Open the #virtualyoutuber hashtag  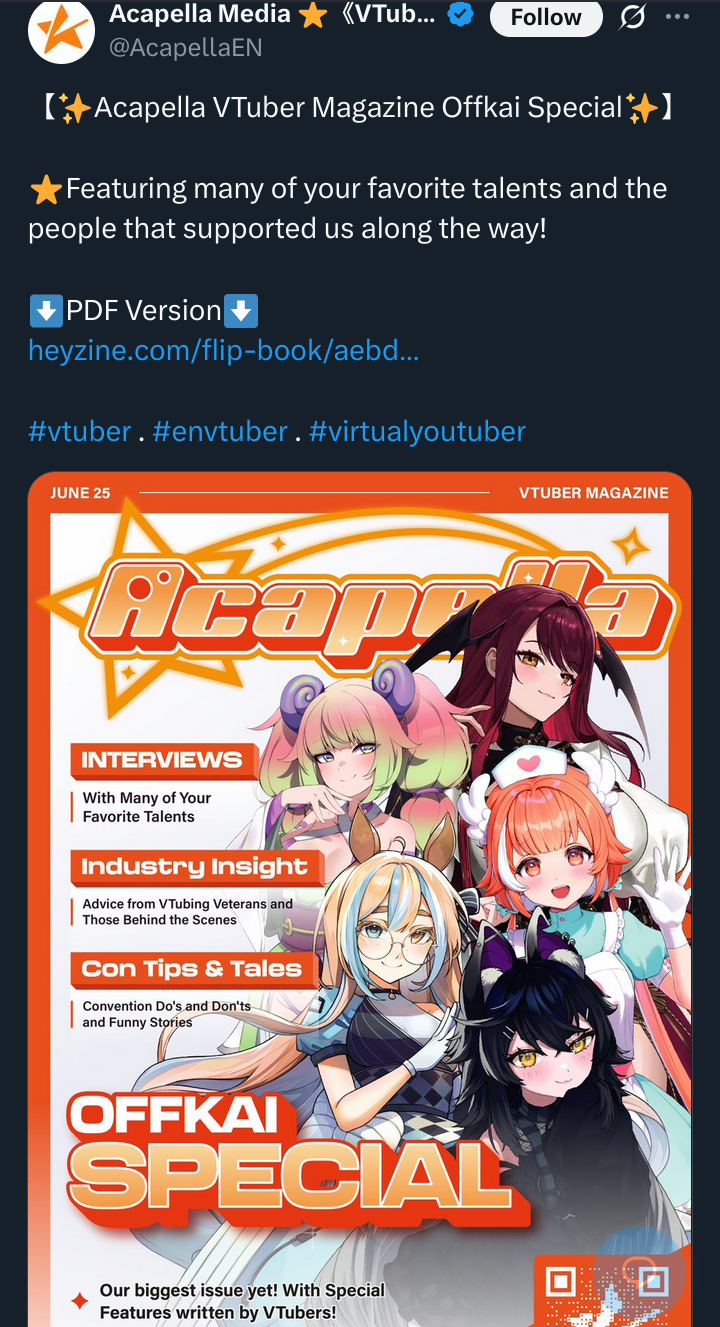point(417,431)
